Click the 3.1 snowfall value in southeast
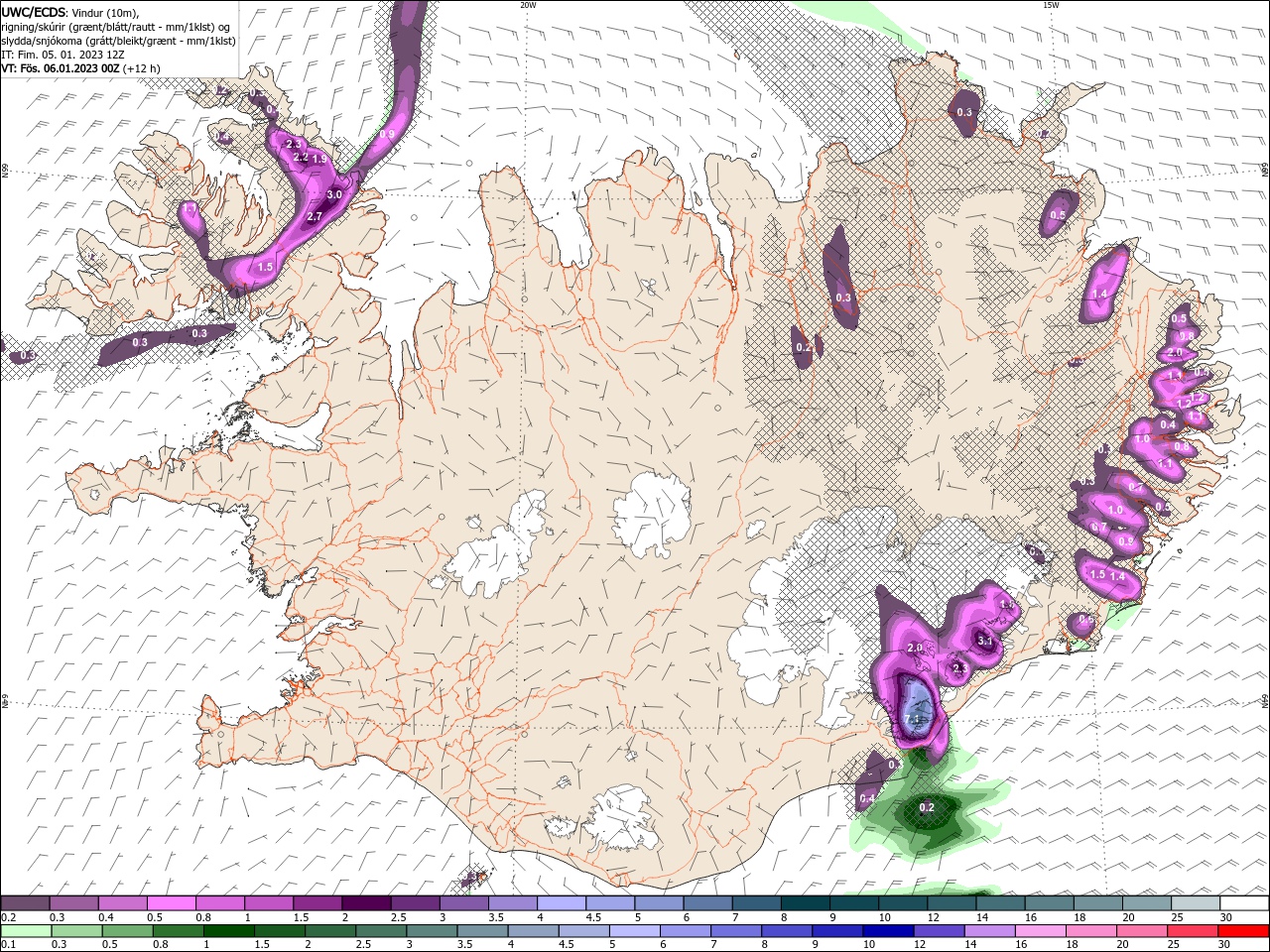Image resolution: width=1270 pixels, height=952 pixels. (x=985, y=642)
